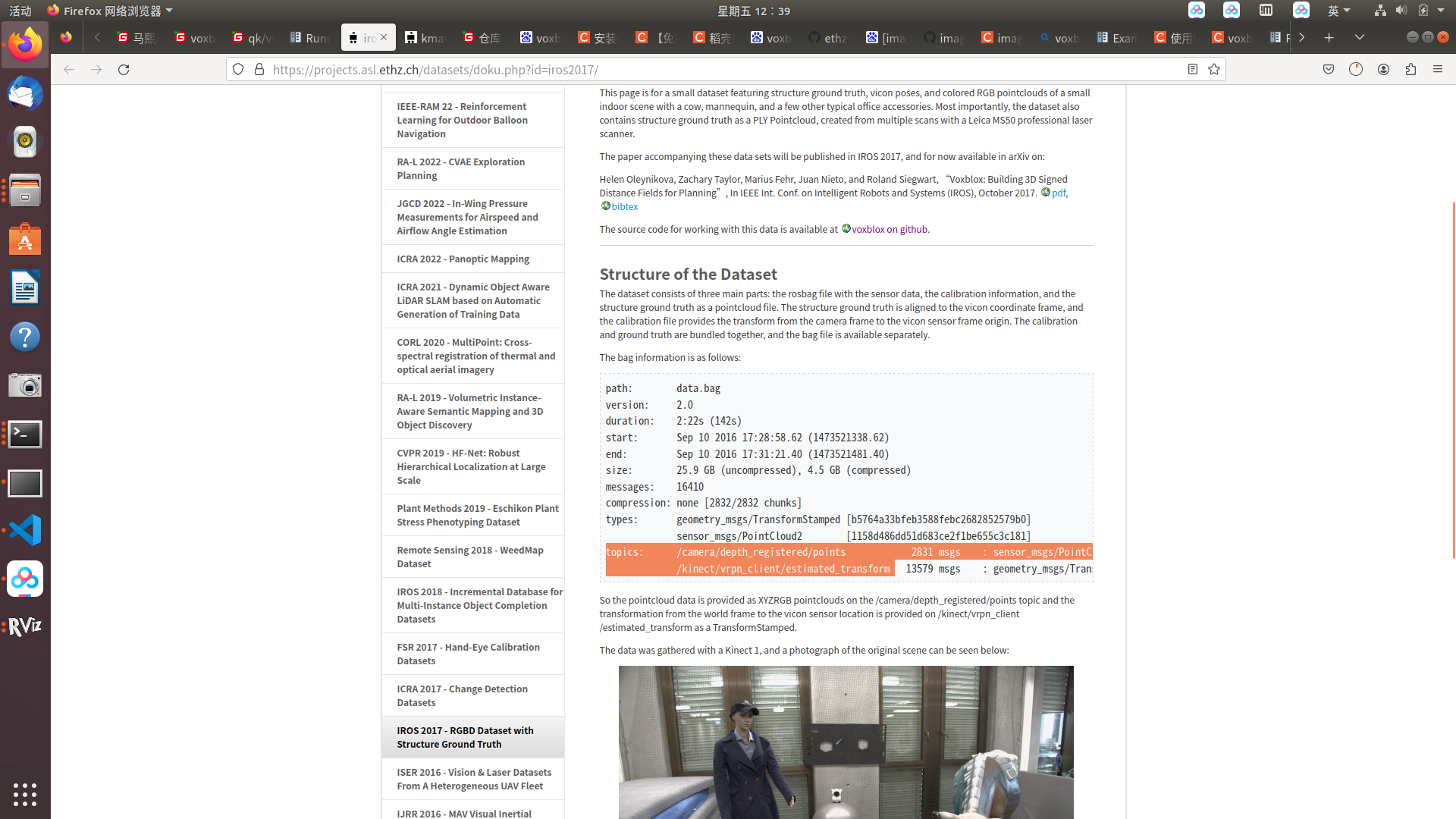Open Firefox hamburger application menu

[x=1438, y=69]
